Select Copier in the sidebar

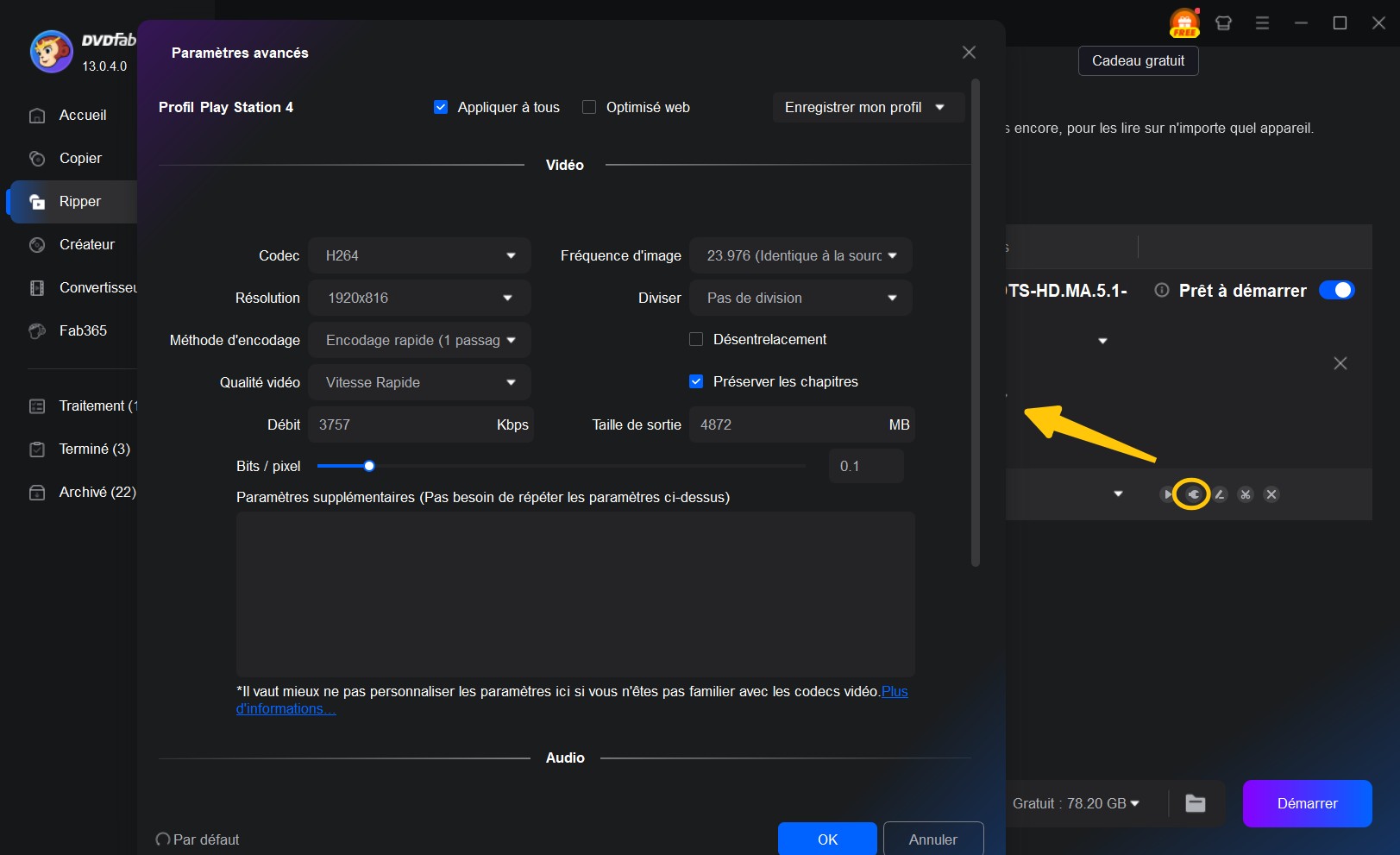80,158
